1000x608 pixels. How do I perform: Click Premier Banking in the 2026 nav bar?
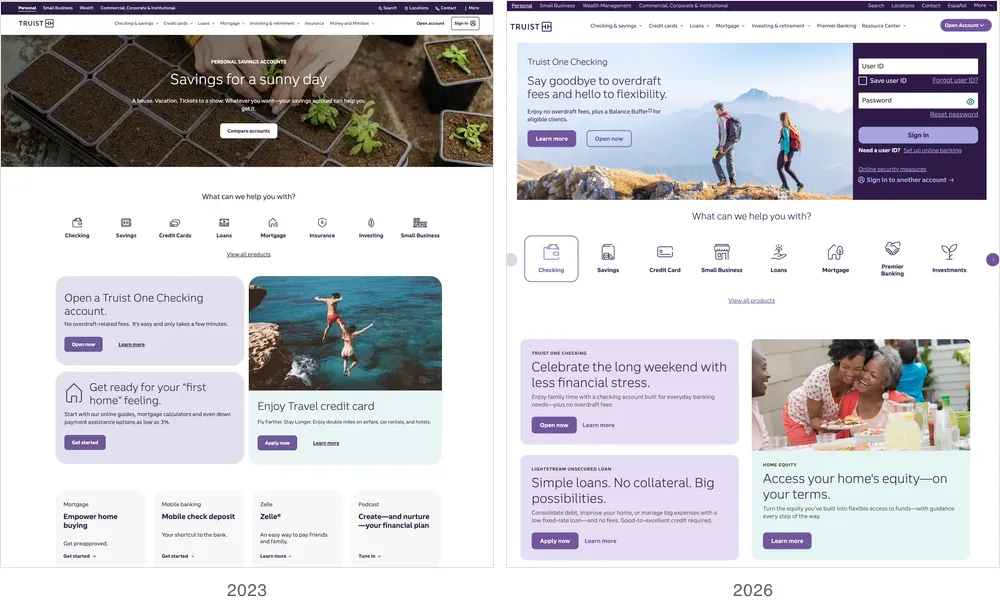(x=836, y=26)
